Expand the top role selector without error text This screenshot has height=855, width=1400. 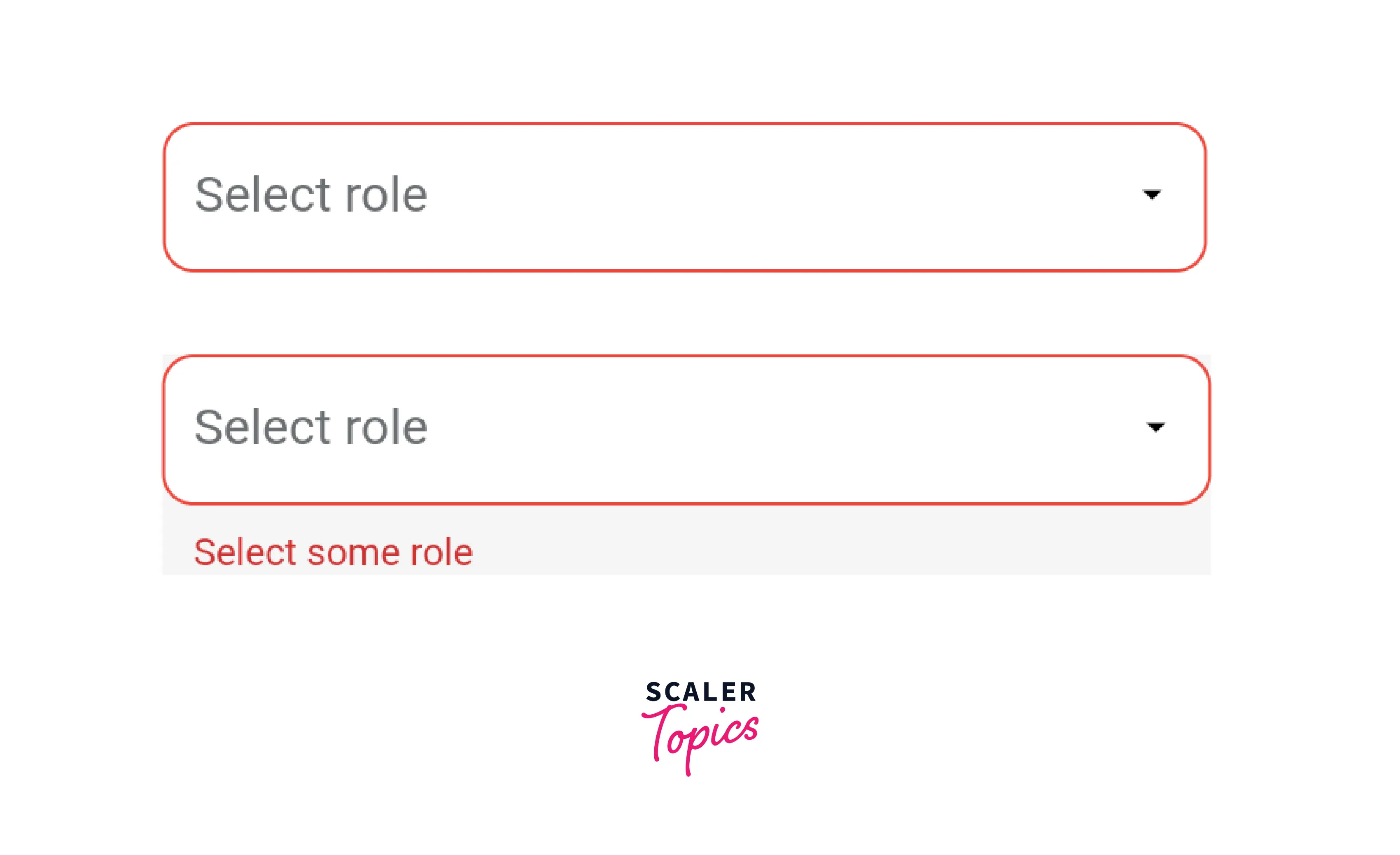685,197
